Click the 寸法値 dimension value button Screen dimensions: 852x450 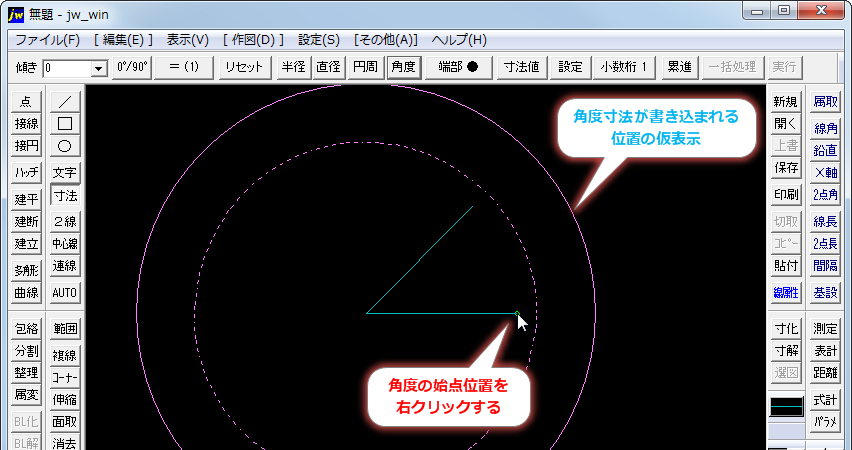(522, 67)
